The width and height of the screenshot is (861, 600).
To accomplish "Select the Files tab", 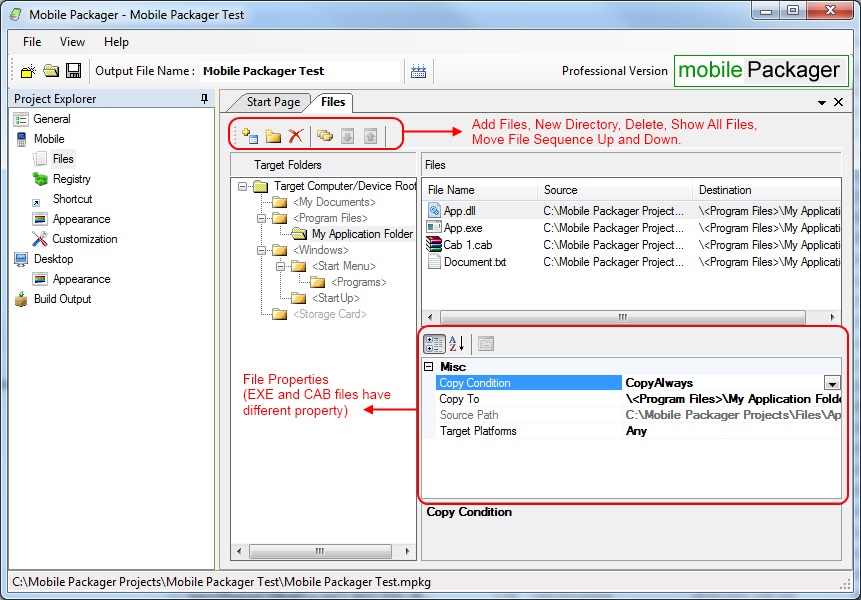I will pos(333,102).
